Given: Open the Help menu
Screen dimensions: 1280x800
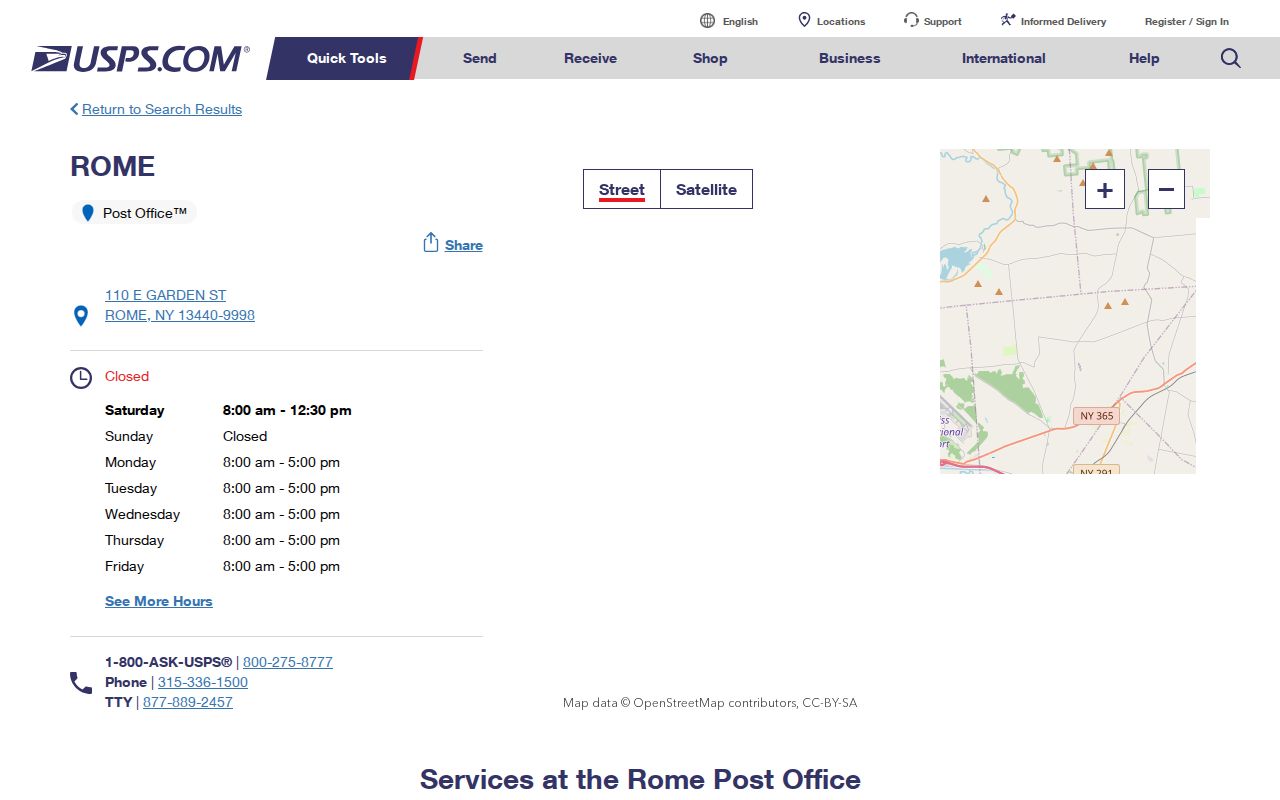Looking at the screenshot, I should [1144, 58].
